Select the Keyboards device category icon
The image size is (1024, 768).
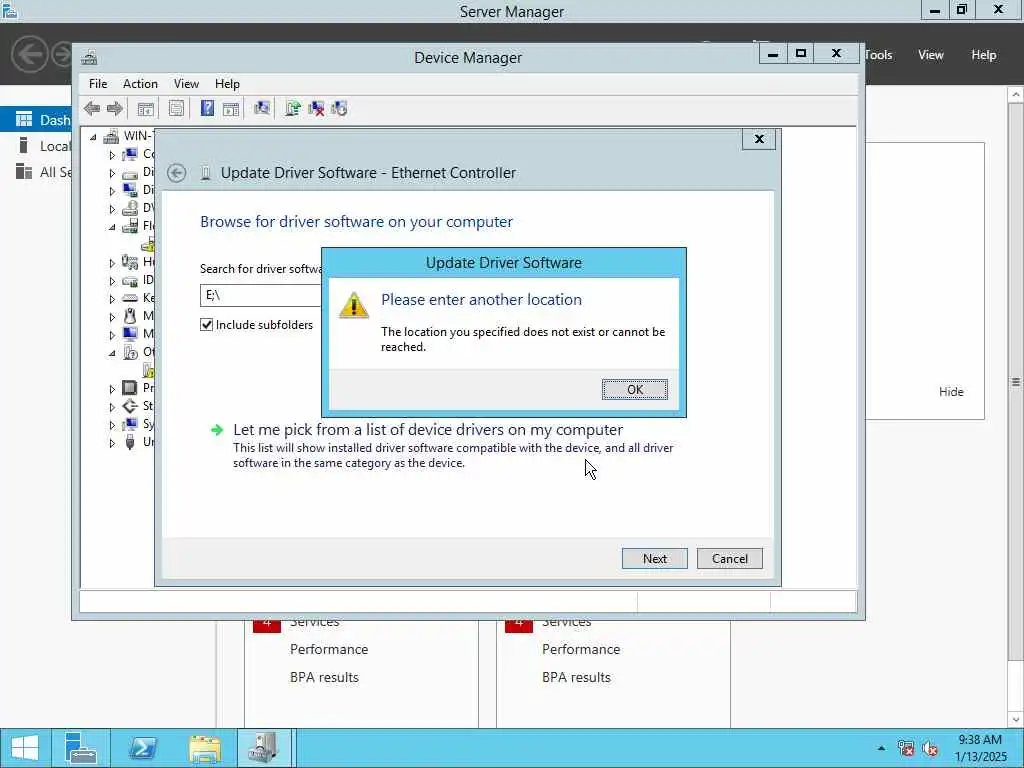130,298
